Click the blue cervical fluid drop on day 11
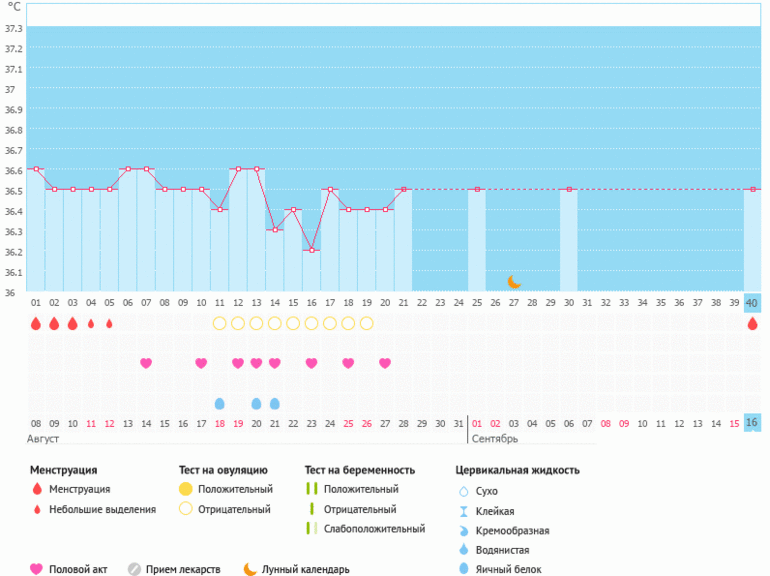This screenshot has height=576, width=770. 219,403
